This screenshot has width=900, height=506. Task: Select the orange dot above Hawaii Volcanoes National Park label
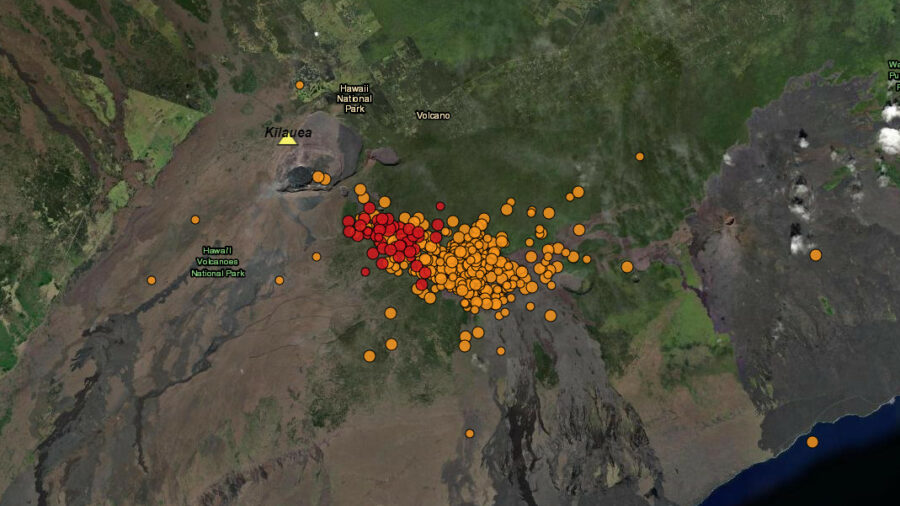(x=195, y=219)
